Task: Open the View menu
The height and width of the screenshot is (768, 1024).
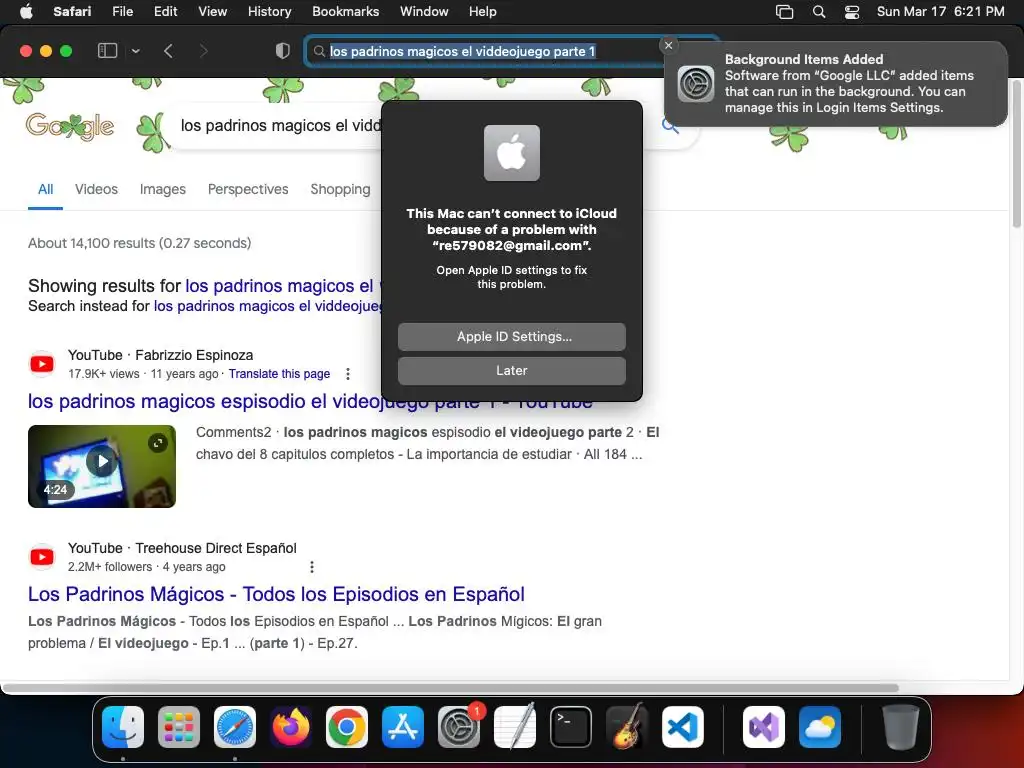Action: 213,11
